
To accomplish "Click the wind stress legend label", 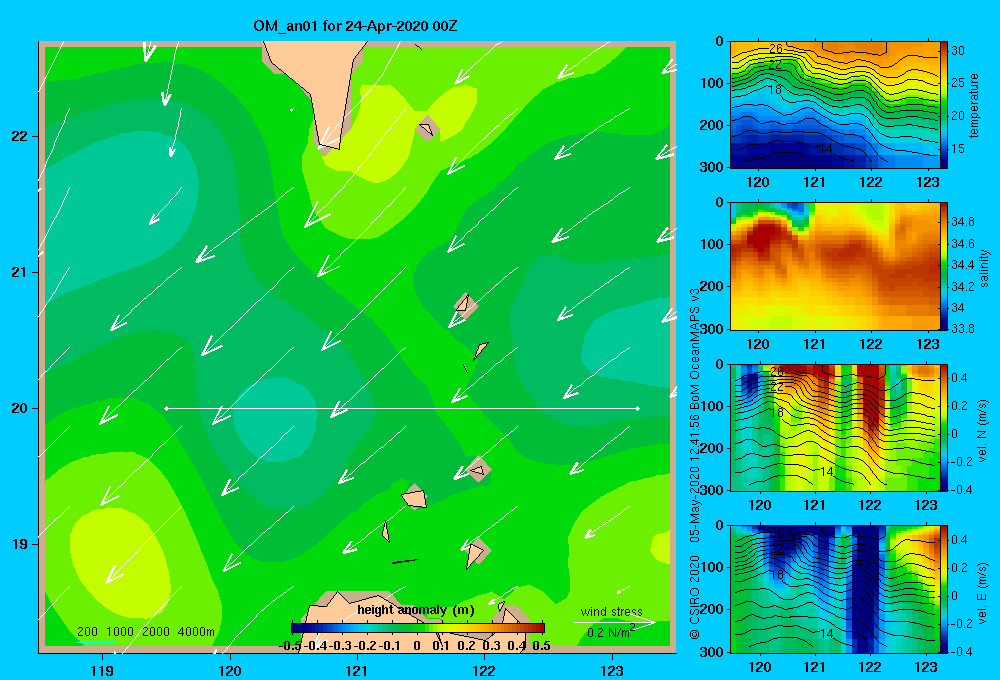I will point(612,611).
